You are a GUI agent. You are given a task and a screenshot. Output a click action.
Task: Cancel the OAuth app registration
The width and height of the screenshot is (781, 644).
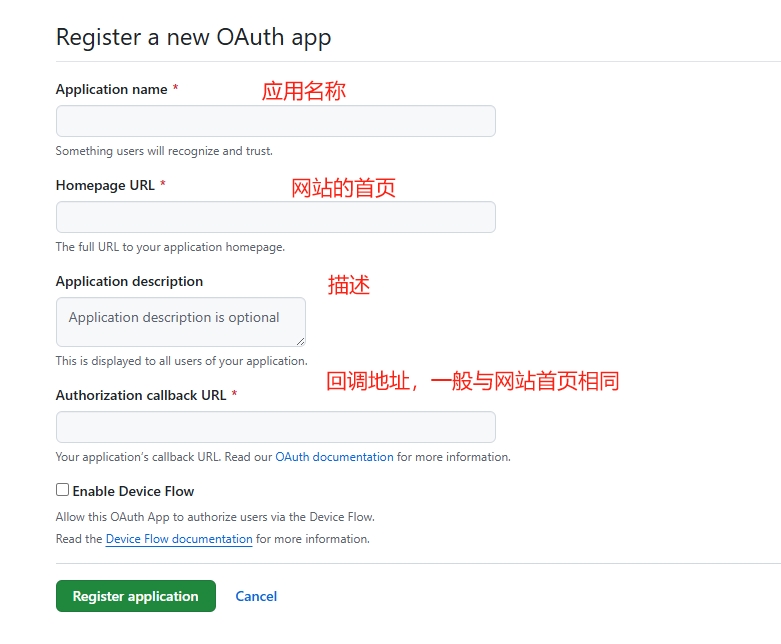256,596
